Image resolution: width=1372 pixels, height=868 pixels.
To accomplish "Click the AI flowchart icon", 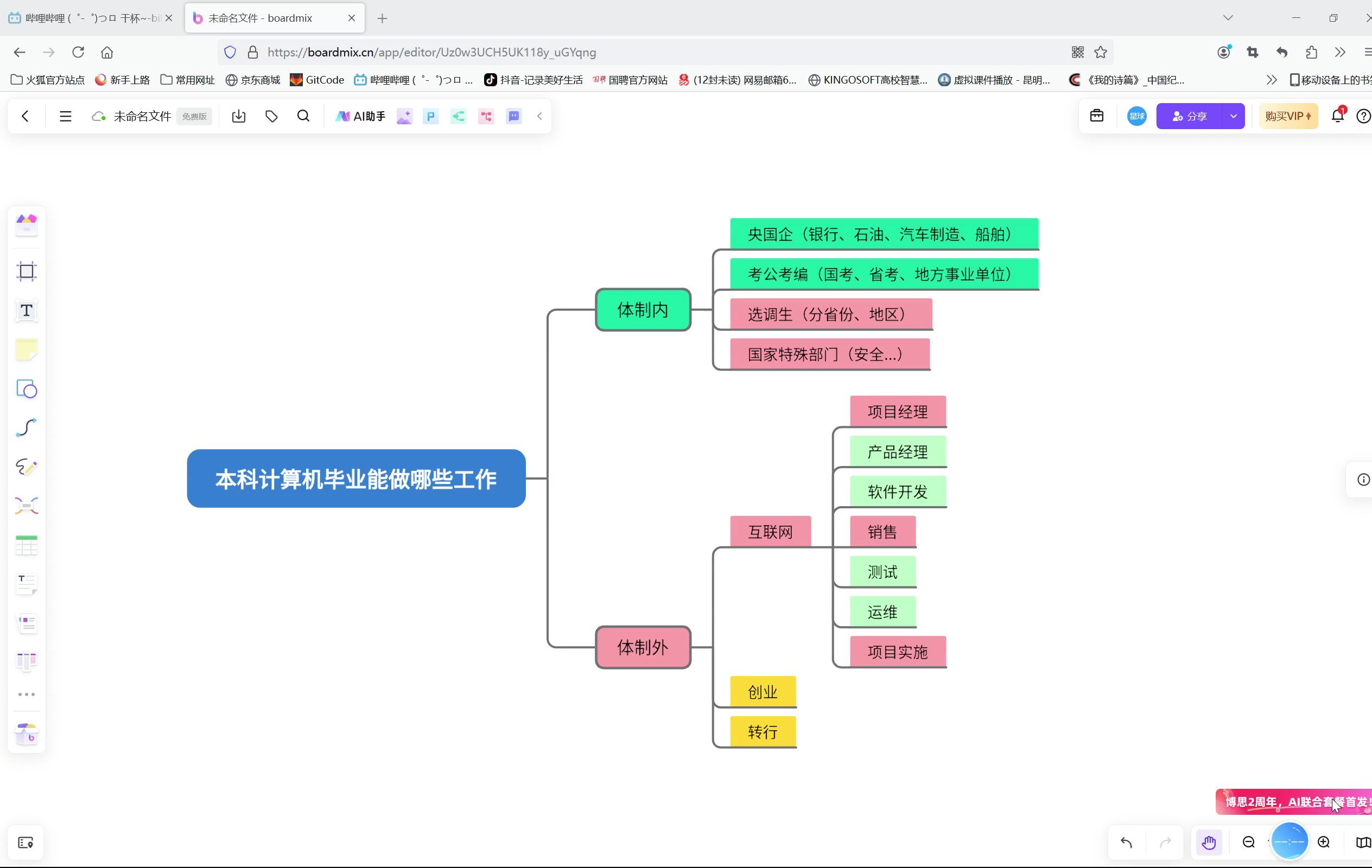I will point(486,116).
